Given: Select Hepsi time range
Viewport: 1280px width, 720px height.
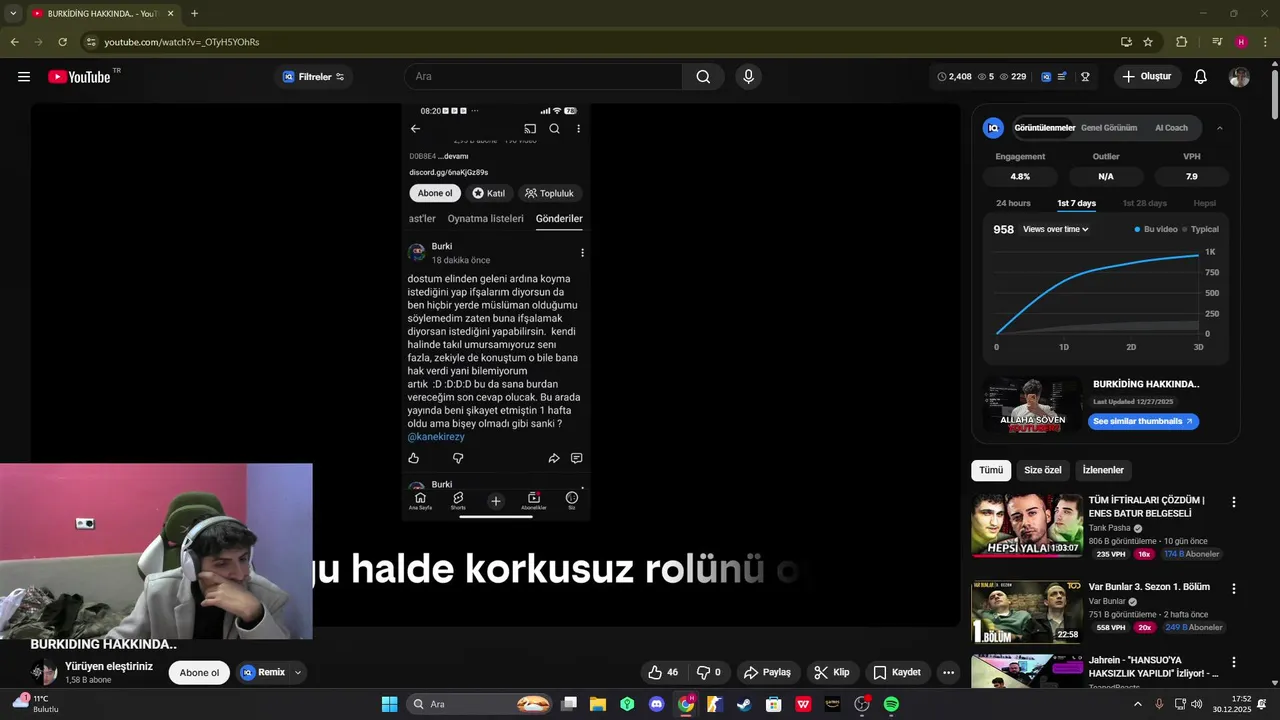Looking at the screenshot, I should [x=1204, y=203].
